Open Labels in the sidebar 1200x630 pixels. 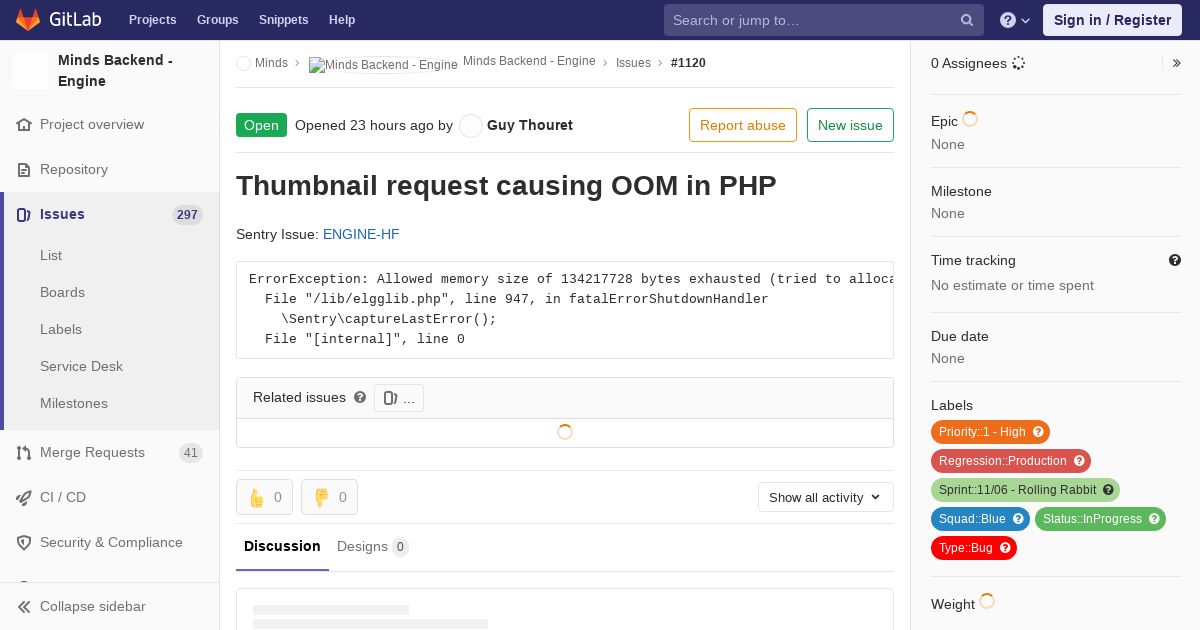coord(61,329)
